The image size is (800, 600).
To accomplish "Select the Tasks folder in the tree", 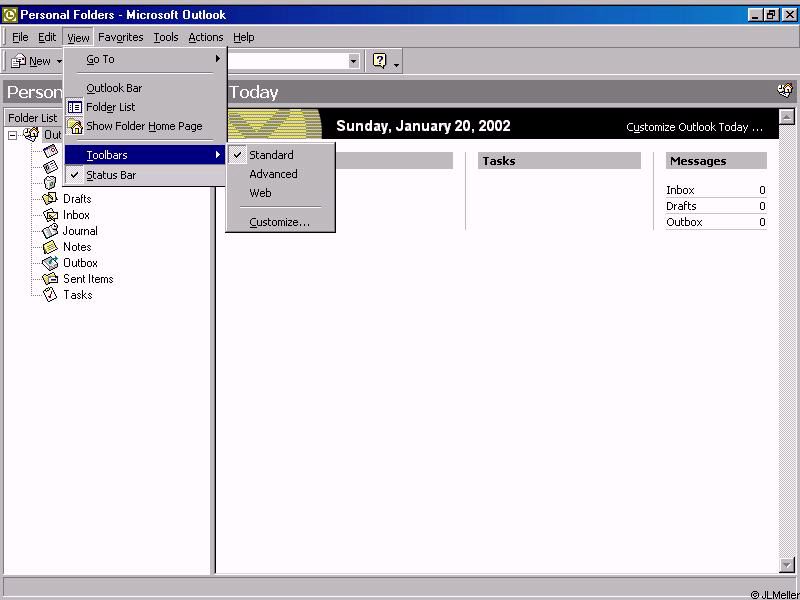I will (78, 295).
